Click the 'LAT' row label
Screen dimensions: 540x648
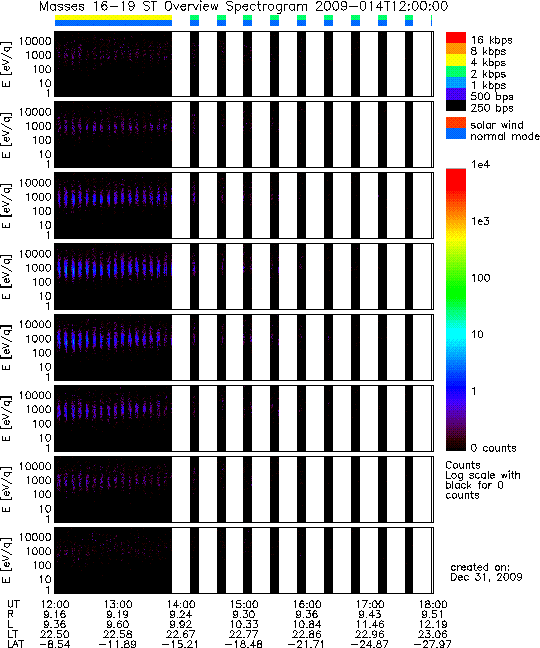coord(15,643)
